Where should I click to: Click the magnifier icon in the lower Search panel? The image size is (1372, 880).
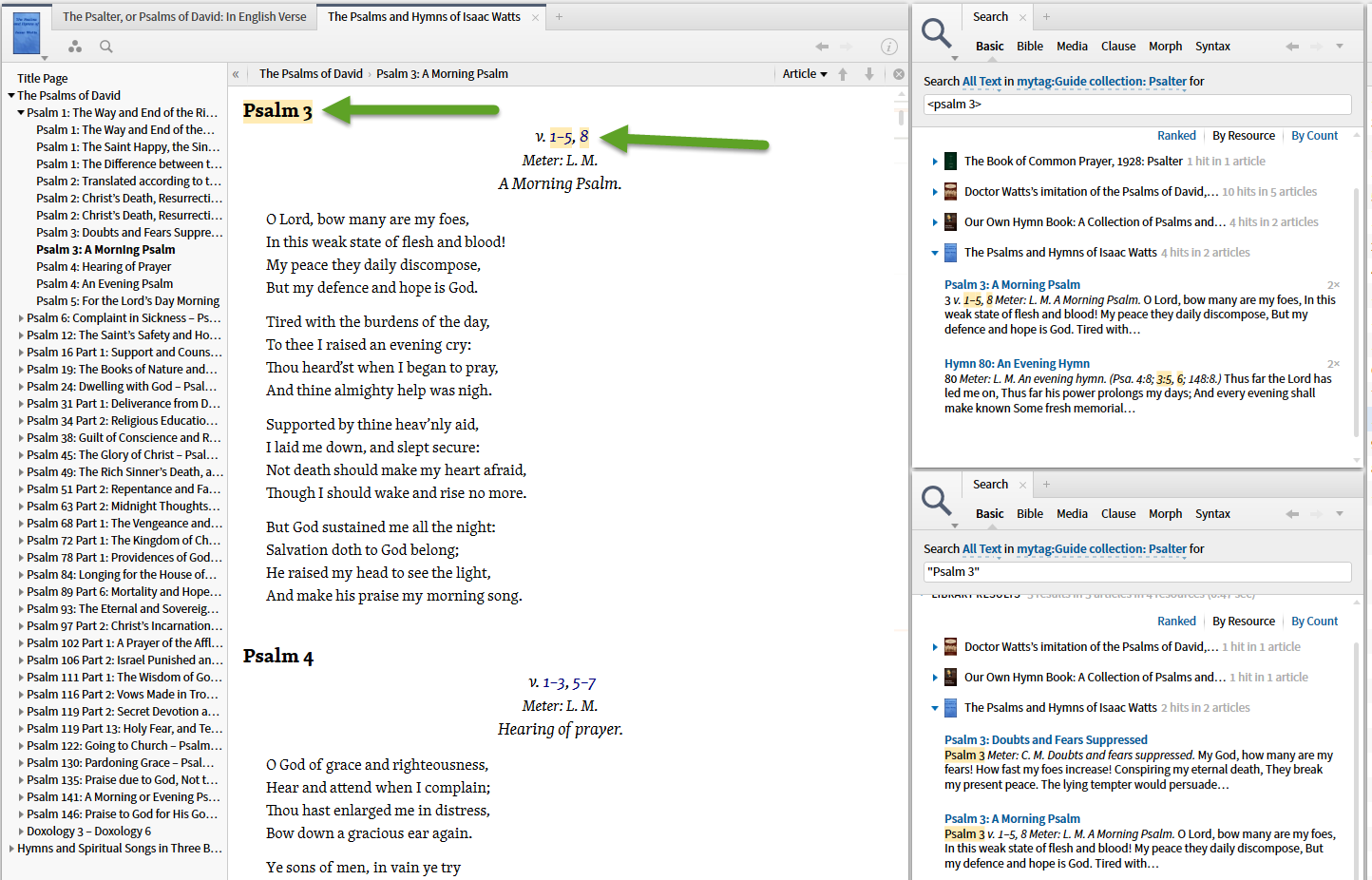pos(937,501)
